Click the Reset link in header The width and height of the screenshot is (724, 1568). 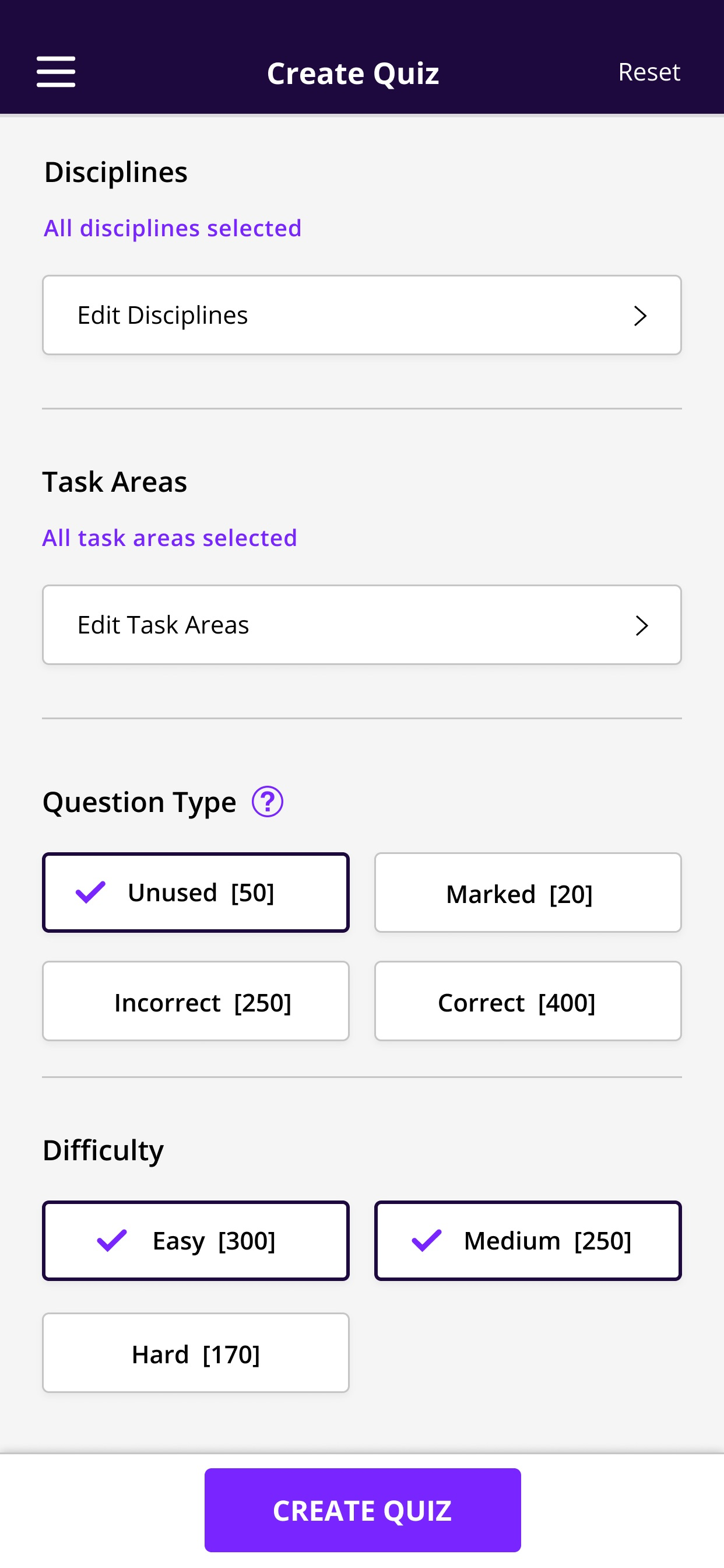coord(649,72)
